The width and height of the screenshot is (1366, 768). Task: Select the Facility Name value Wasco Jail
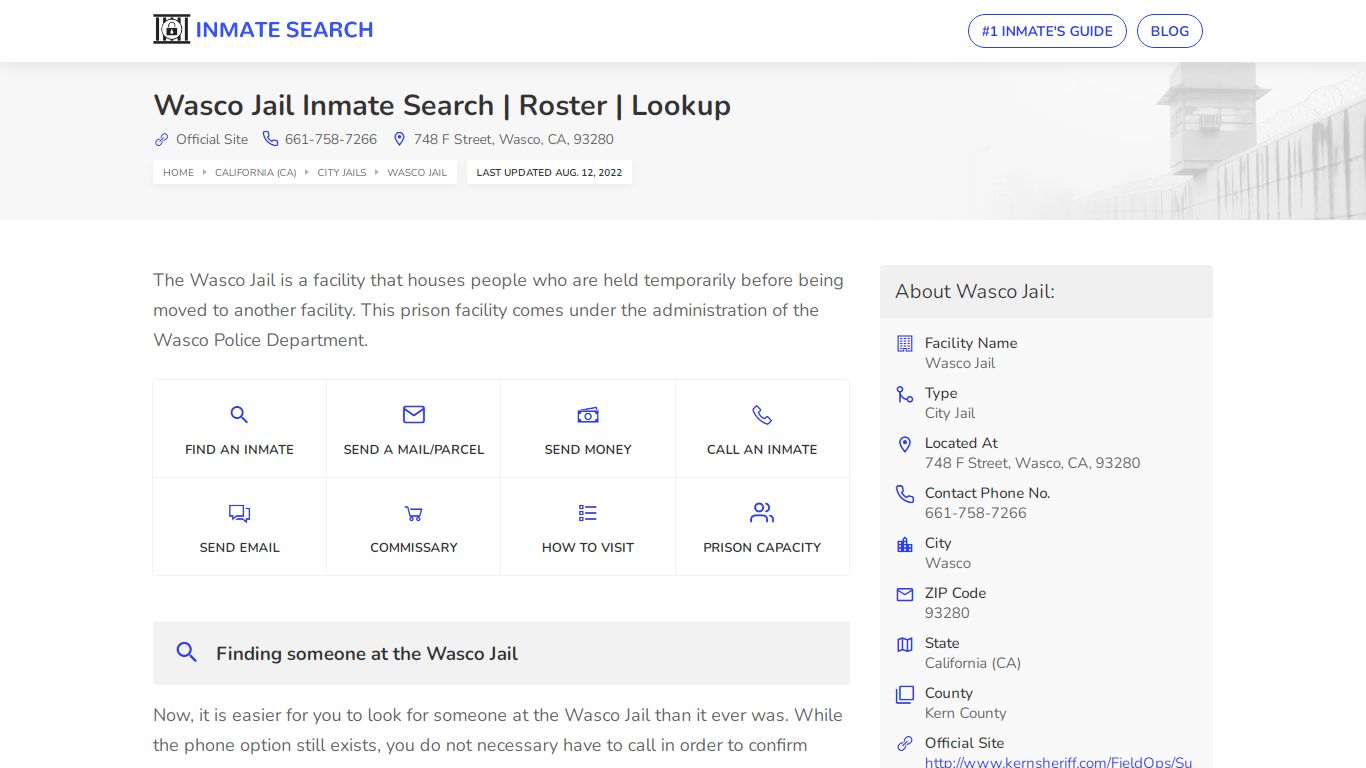point(960,363)
